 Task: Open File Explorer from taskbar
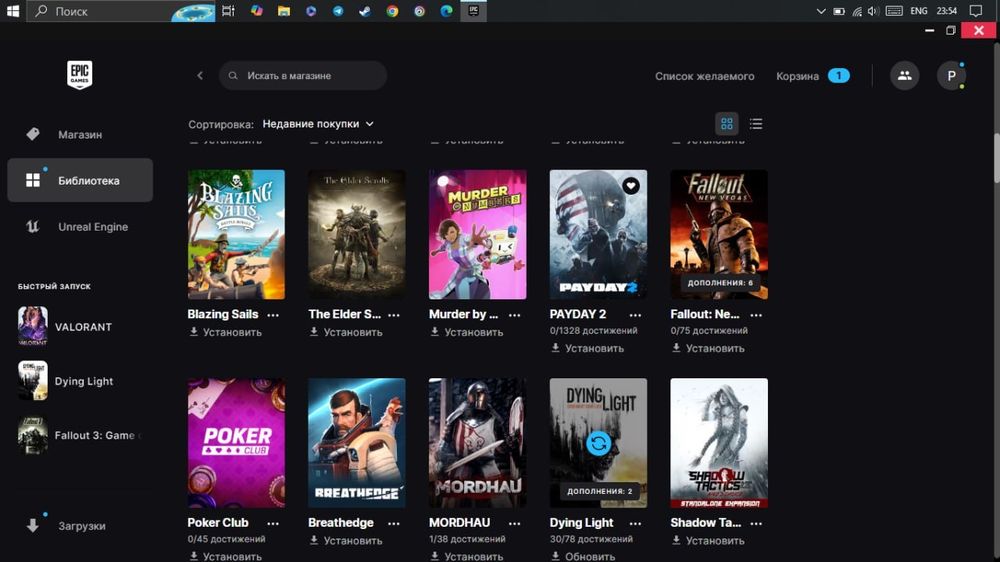(284, 11)
